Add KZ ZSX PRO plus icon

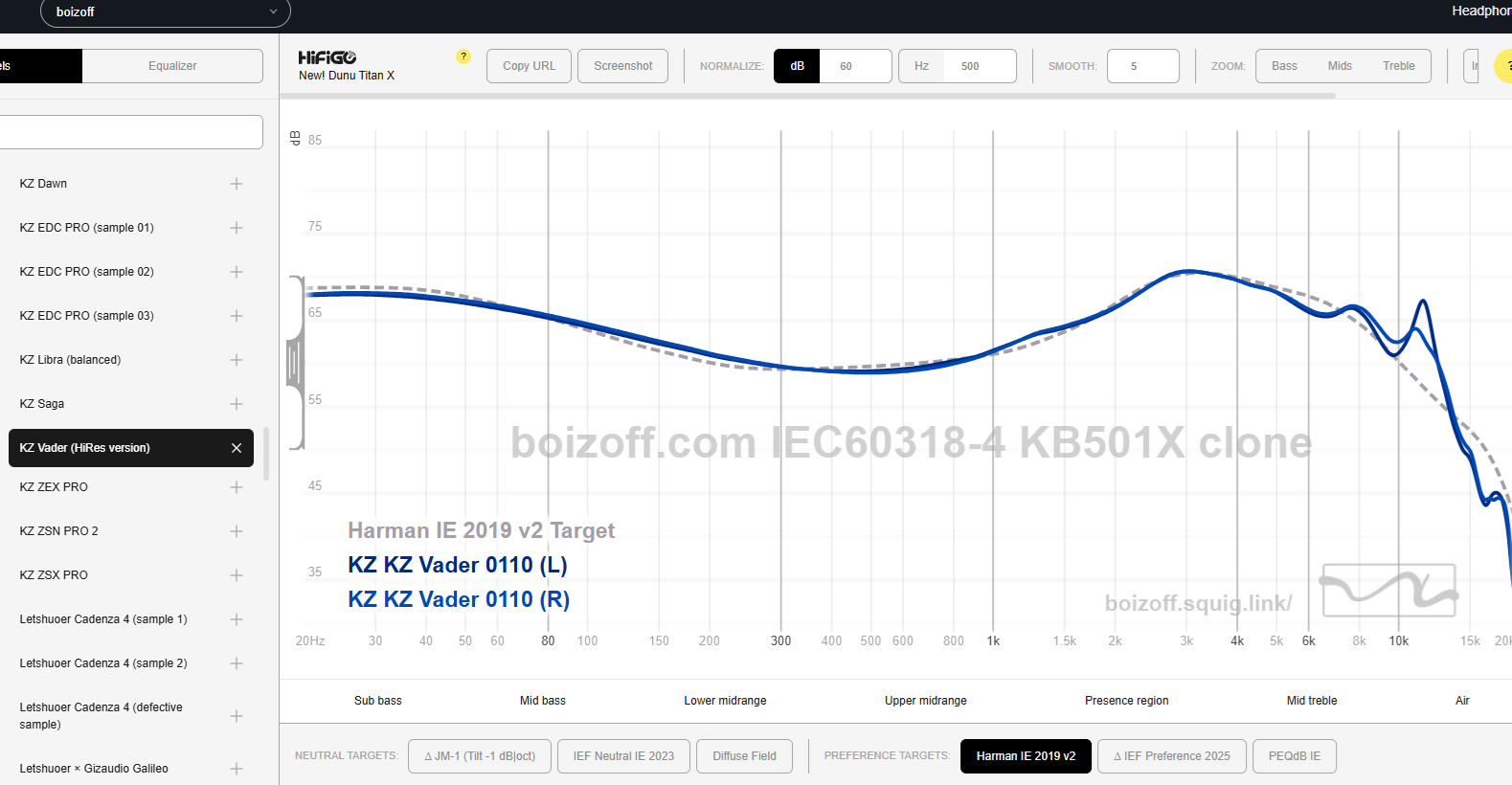click(x=237, y=575)
